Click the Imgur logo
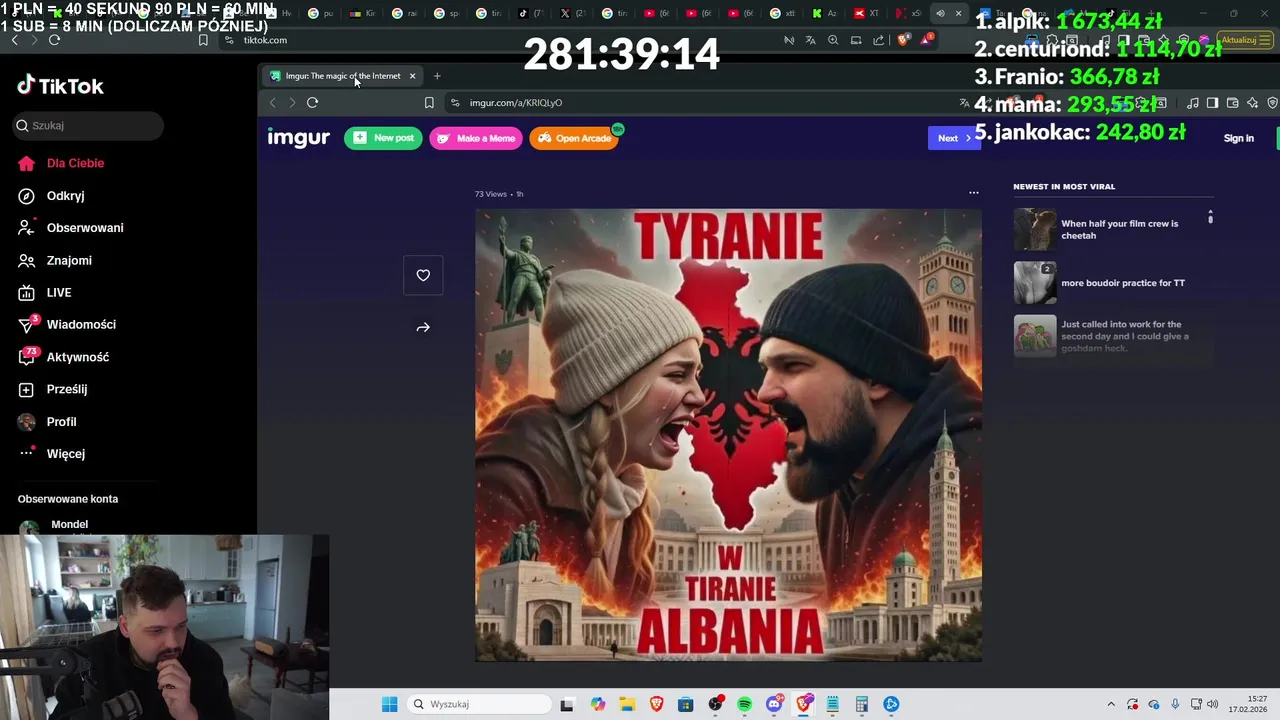Image resolution: width=1280 pixels, height=720 pixels. pyautogui.click(x=298, y=138)
